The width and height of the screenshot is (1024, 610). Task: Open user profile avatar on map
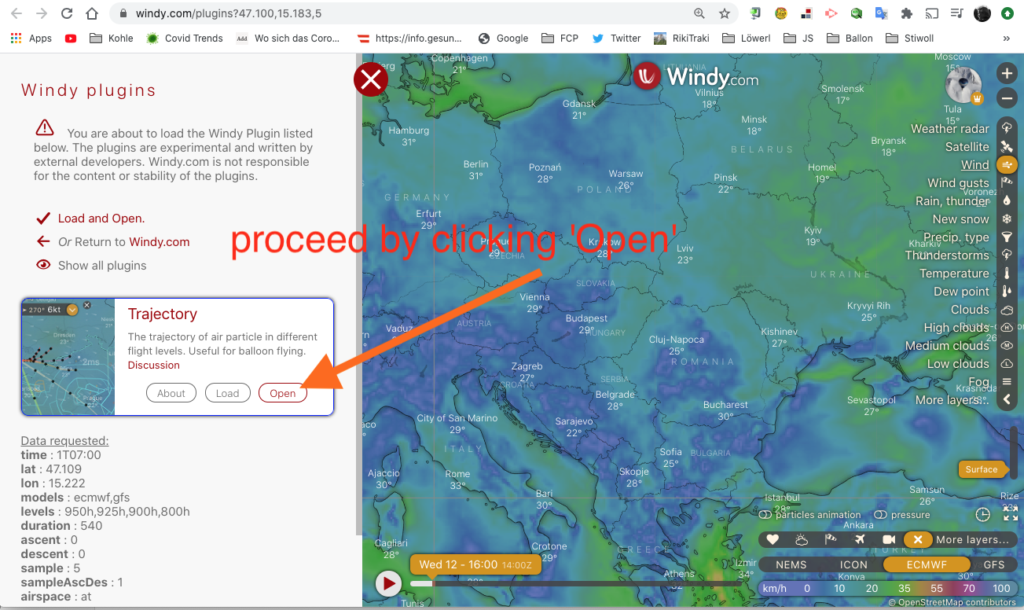point(963,85)
